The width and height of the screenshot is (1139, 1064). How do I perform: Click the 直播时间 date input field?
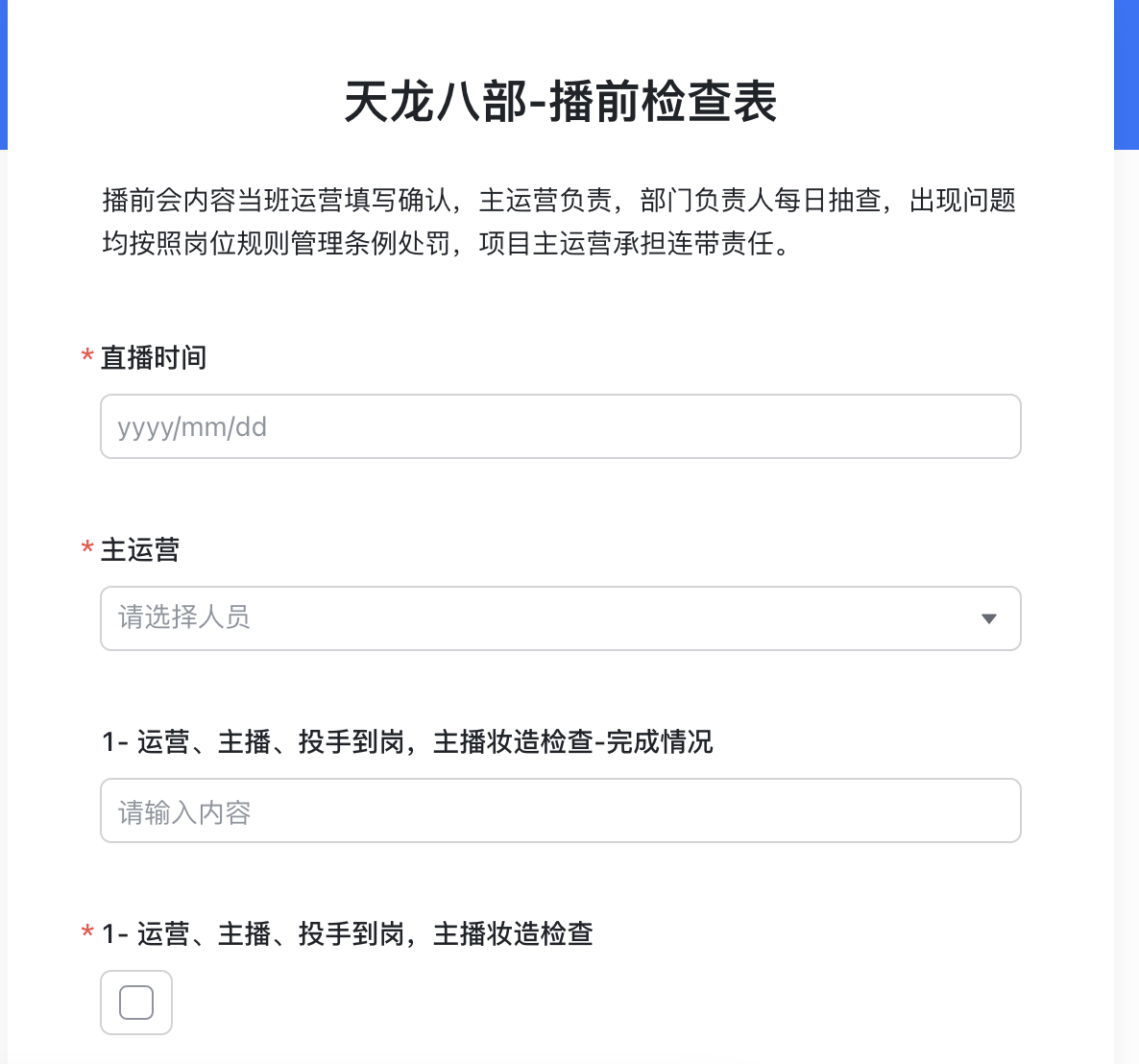click(x=560, y=426)
